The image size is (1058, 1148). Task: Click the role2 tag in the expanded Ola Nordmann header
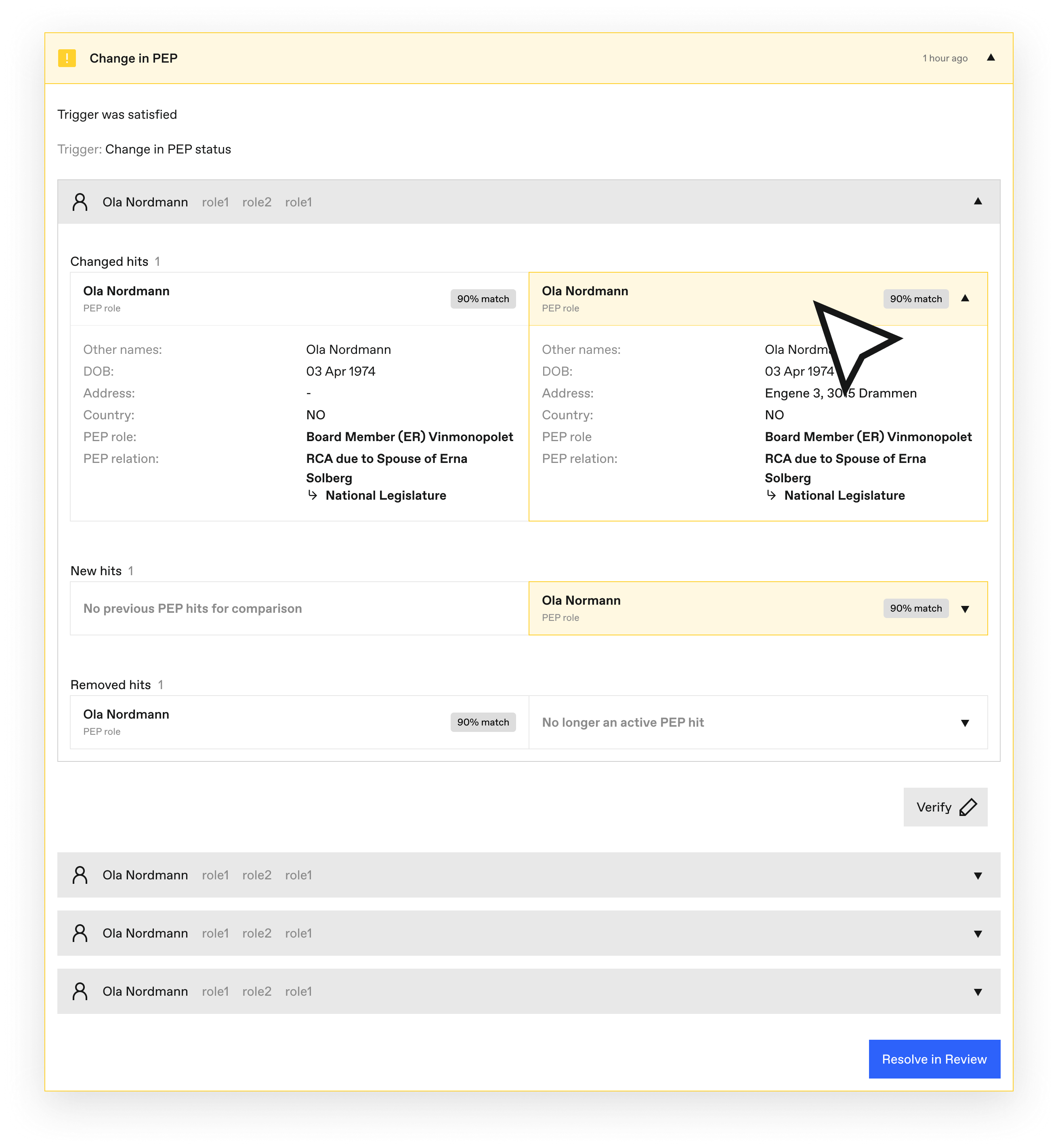256,202
